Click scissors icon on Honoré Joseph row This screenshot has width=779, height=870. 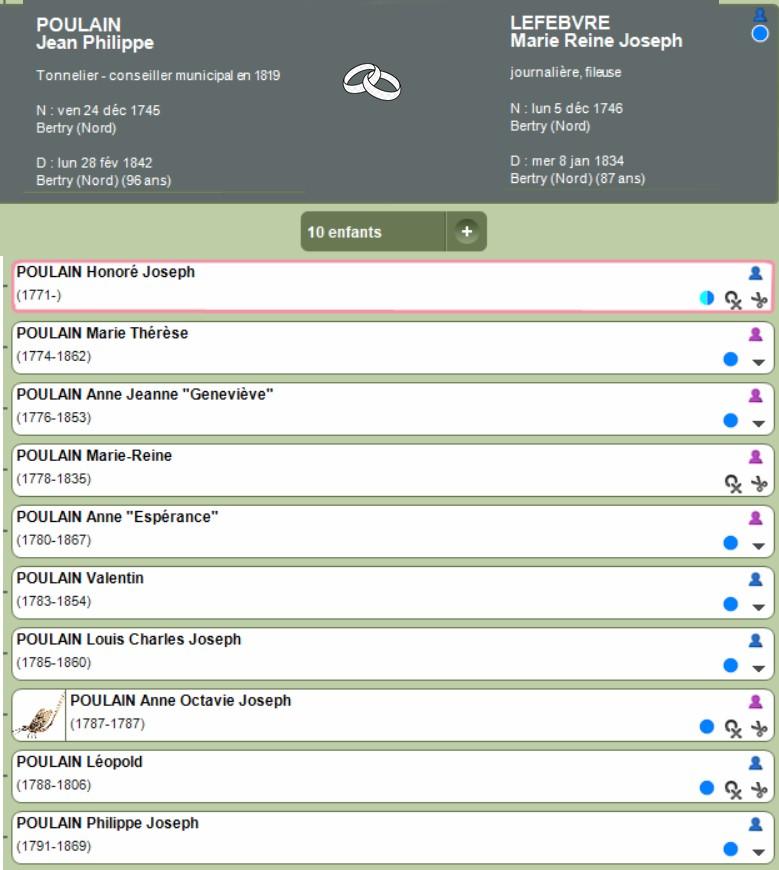[758, 300]
